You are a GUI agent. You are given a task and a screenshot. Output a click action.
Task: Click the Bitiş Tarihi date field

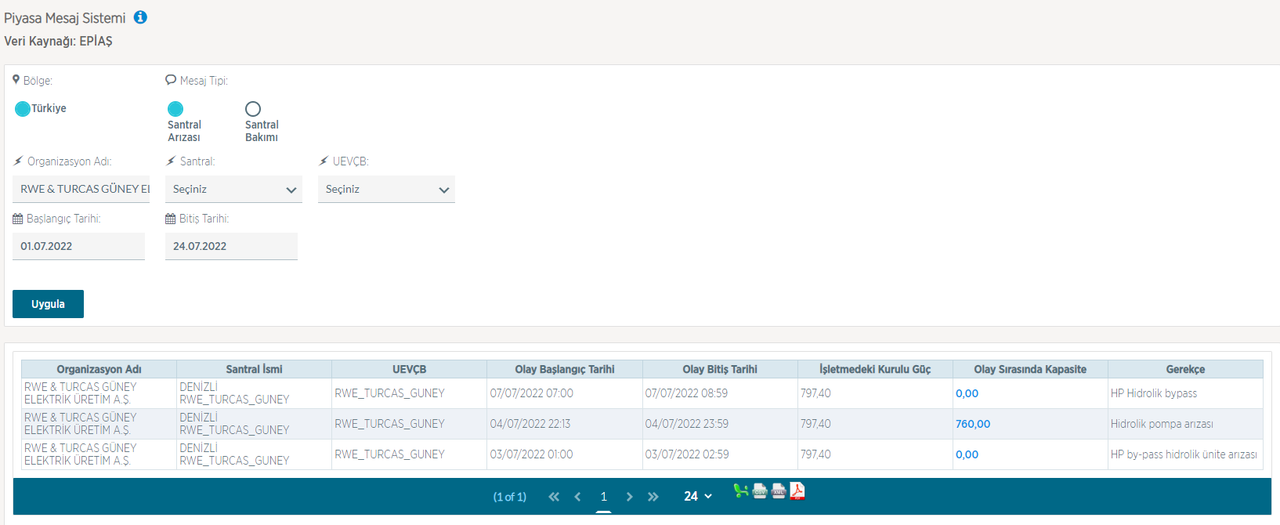[x=231, y=246]
